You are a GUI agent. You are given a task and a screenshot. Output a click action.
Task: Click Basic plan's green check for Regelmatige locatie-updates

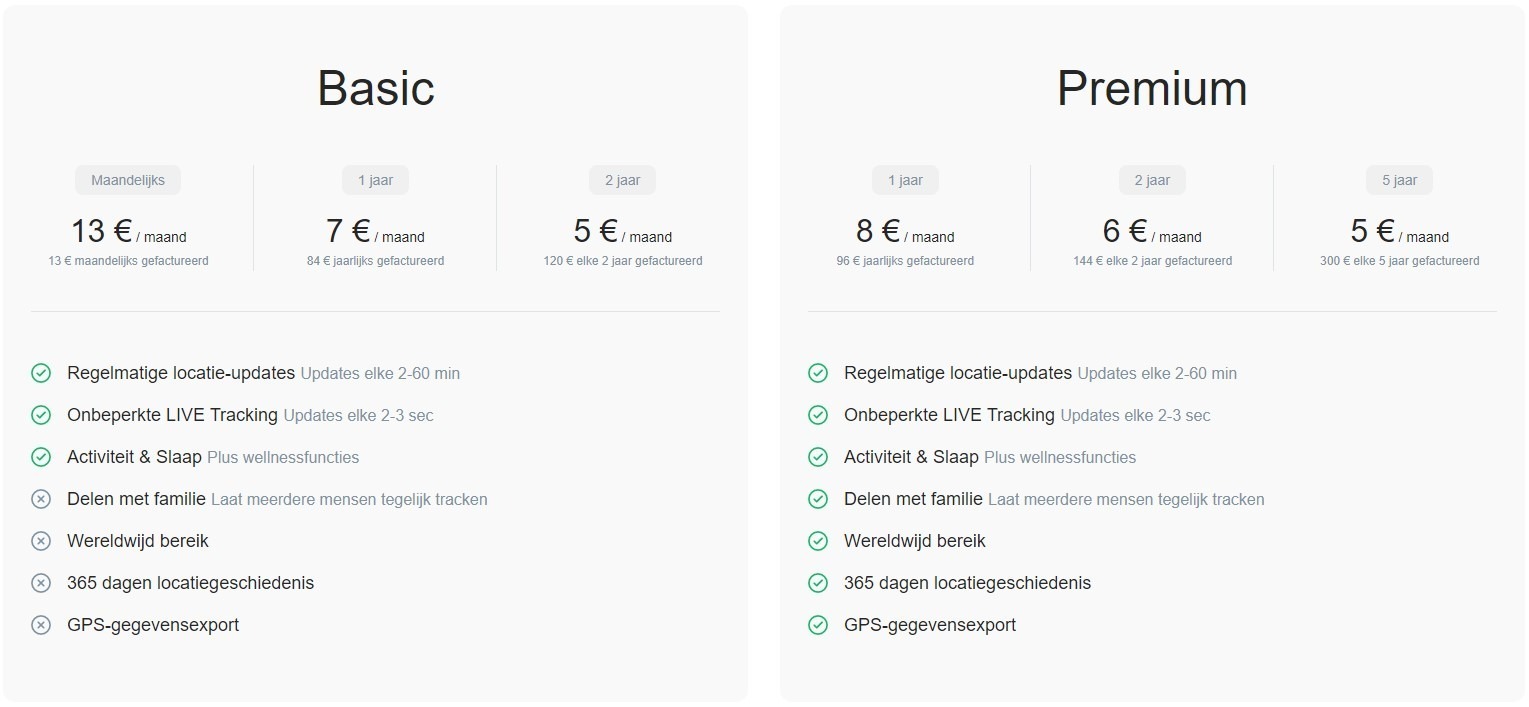pos(41,373)
